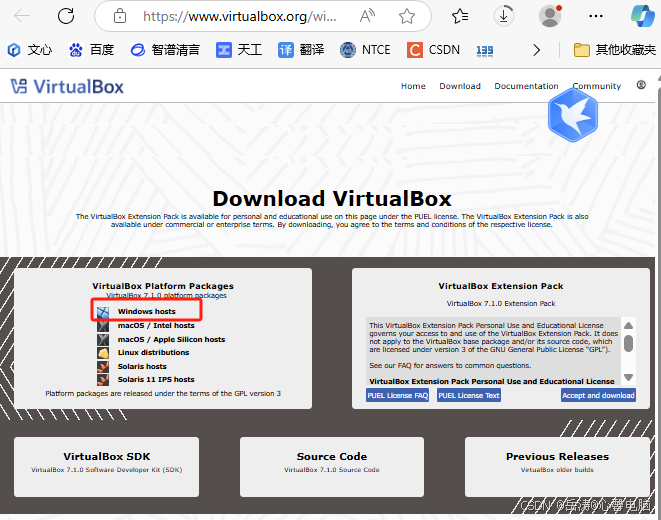
Task: Open the 文心 bookmark
Action: [30, 50]
